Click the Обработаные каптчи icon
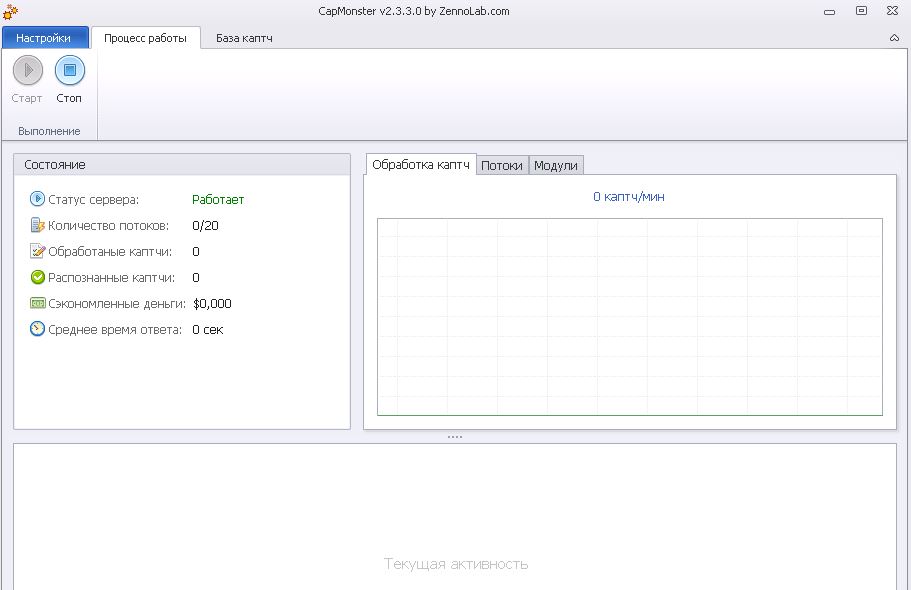 click(37, 251)
